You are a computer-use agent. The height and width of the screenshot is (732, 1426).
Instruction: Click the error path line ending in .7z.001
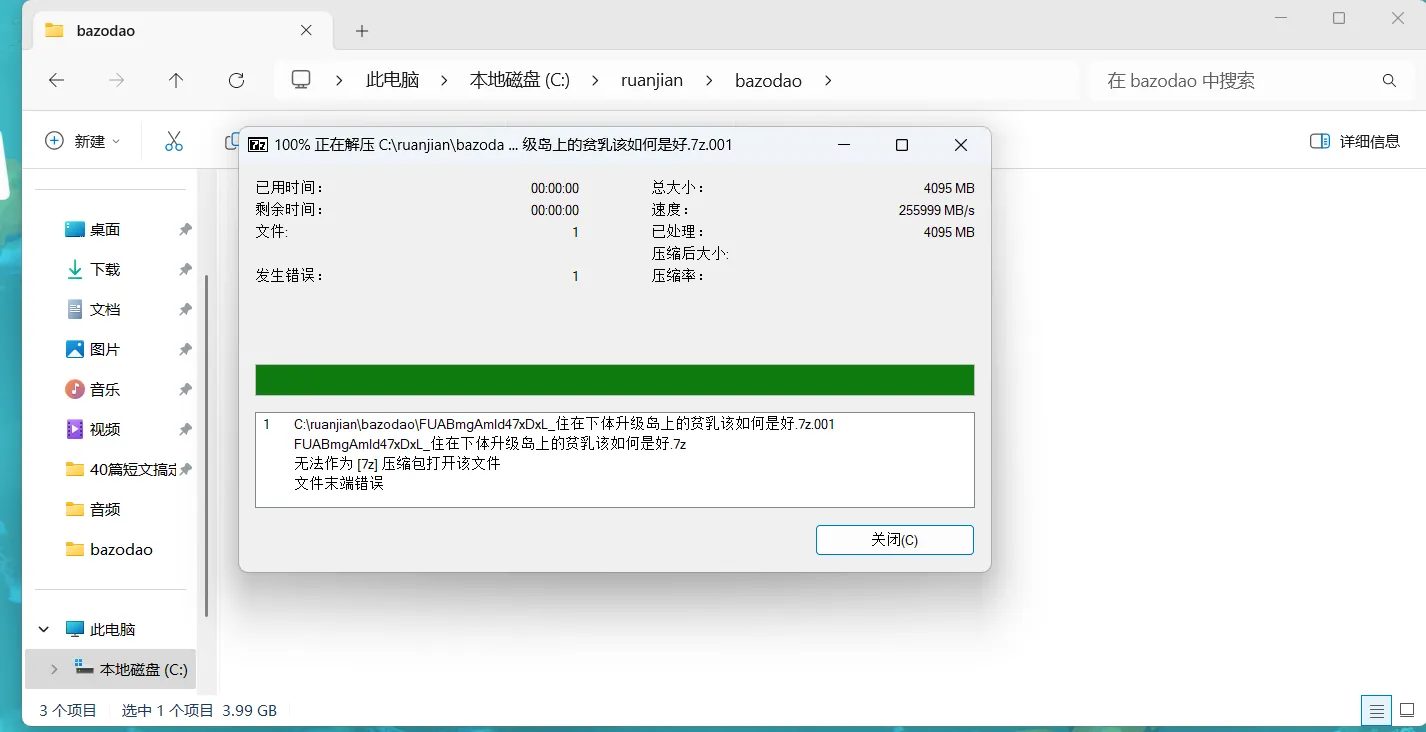564,424
